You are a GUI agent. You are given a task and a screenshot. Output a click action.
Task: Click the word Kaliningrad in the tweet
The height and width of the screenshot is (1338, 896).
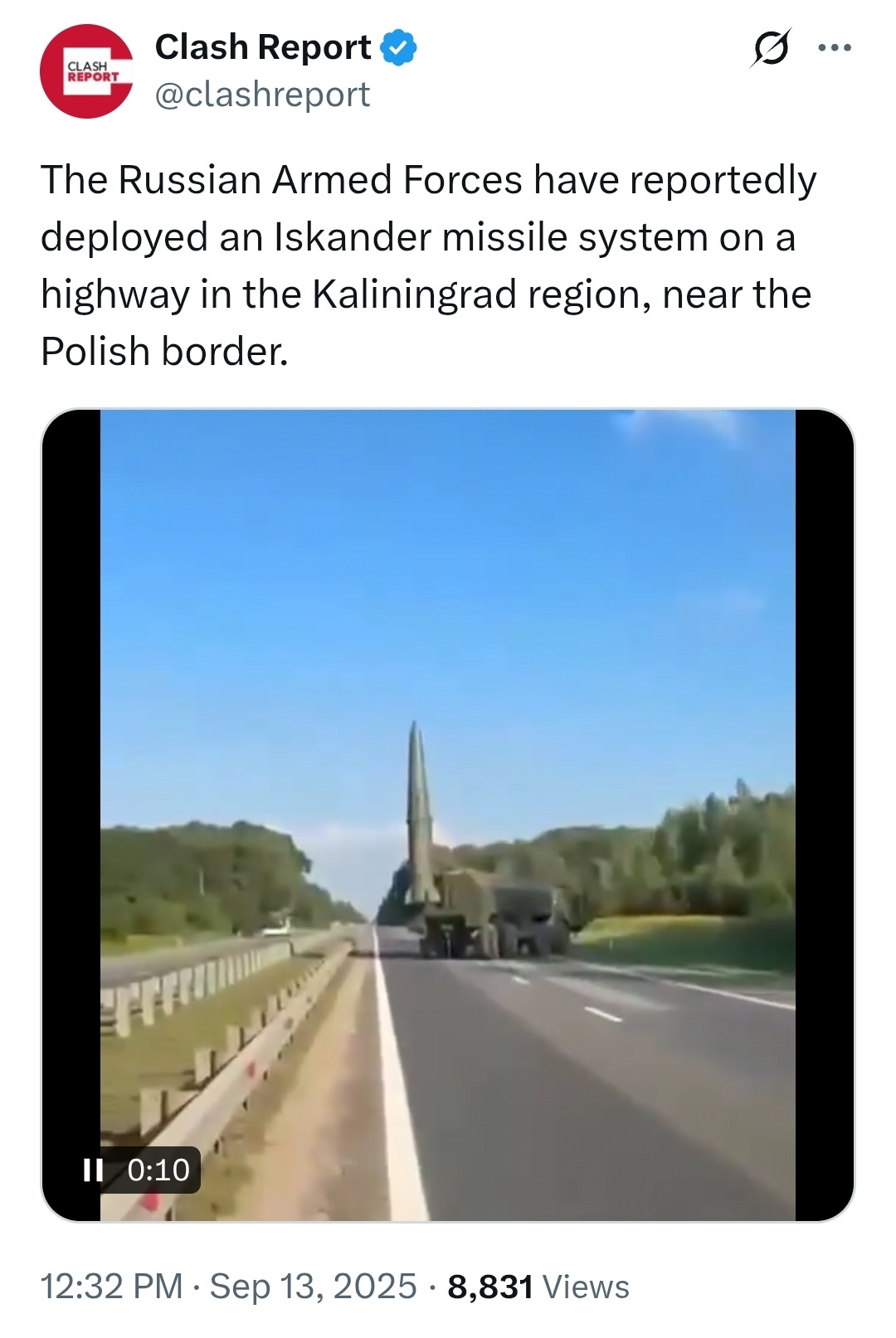click(414, 294)
